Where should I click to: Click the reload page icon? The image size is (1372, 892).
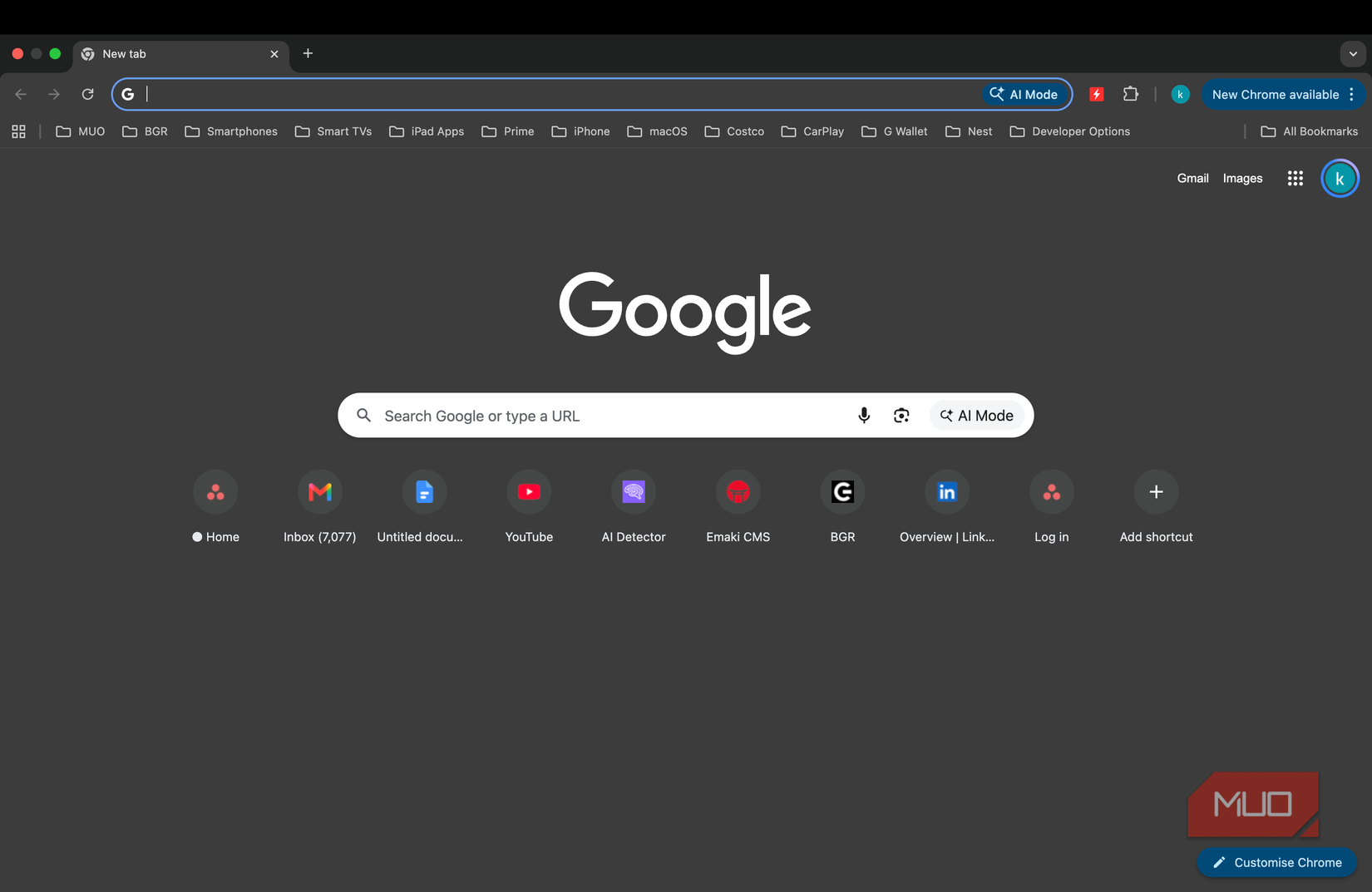87,94
